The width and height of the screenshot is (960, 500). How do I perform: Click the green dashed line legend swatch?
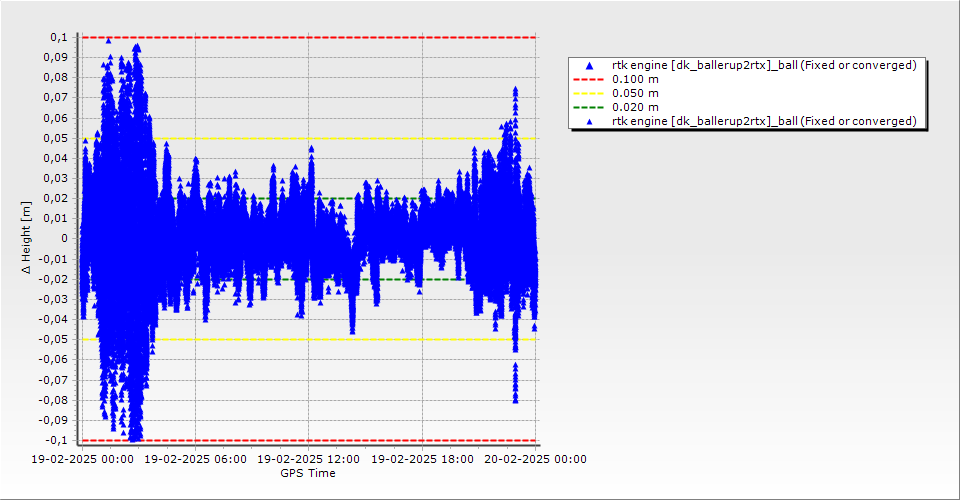[x=588, y=107]
